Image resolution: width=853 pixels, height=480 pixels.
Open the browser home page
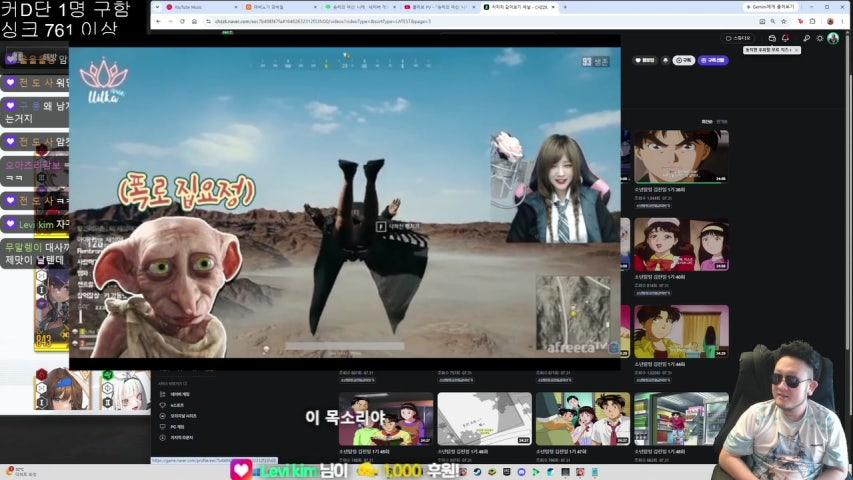(x=194, y=21)
